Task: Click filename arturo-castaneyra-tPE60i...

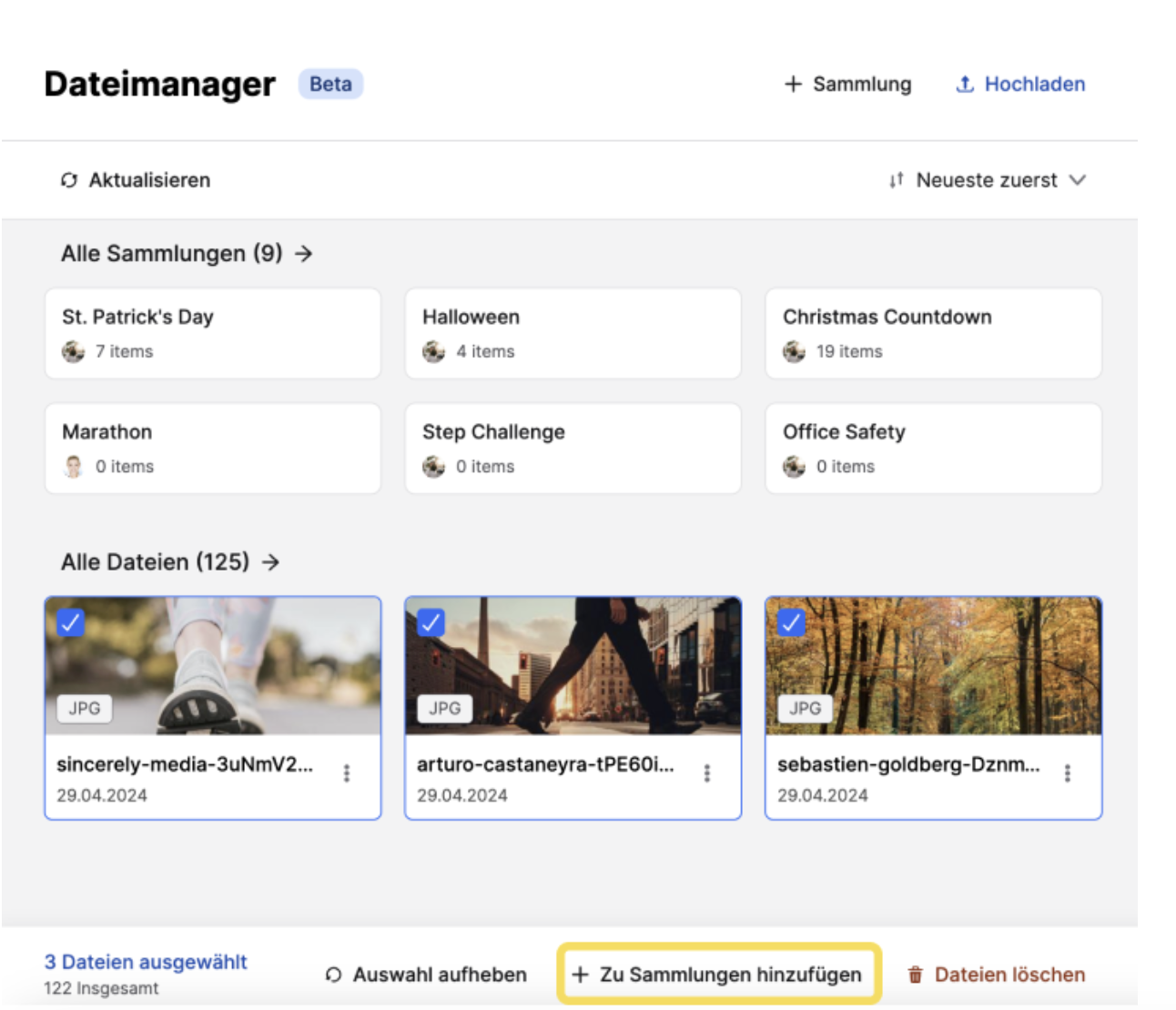Action: (x=546, y=764)
